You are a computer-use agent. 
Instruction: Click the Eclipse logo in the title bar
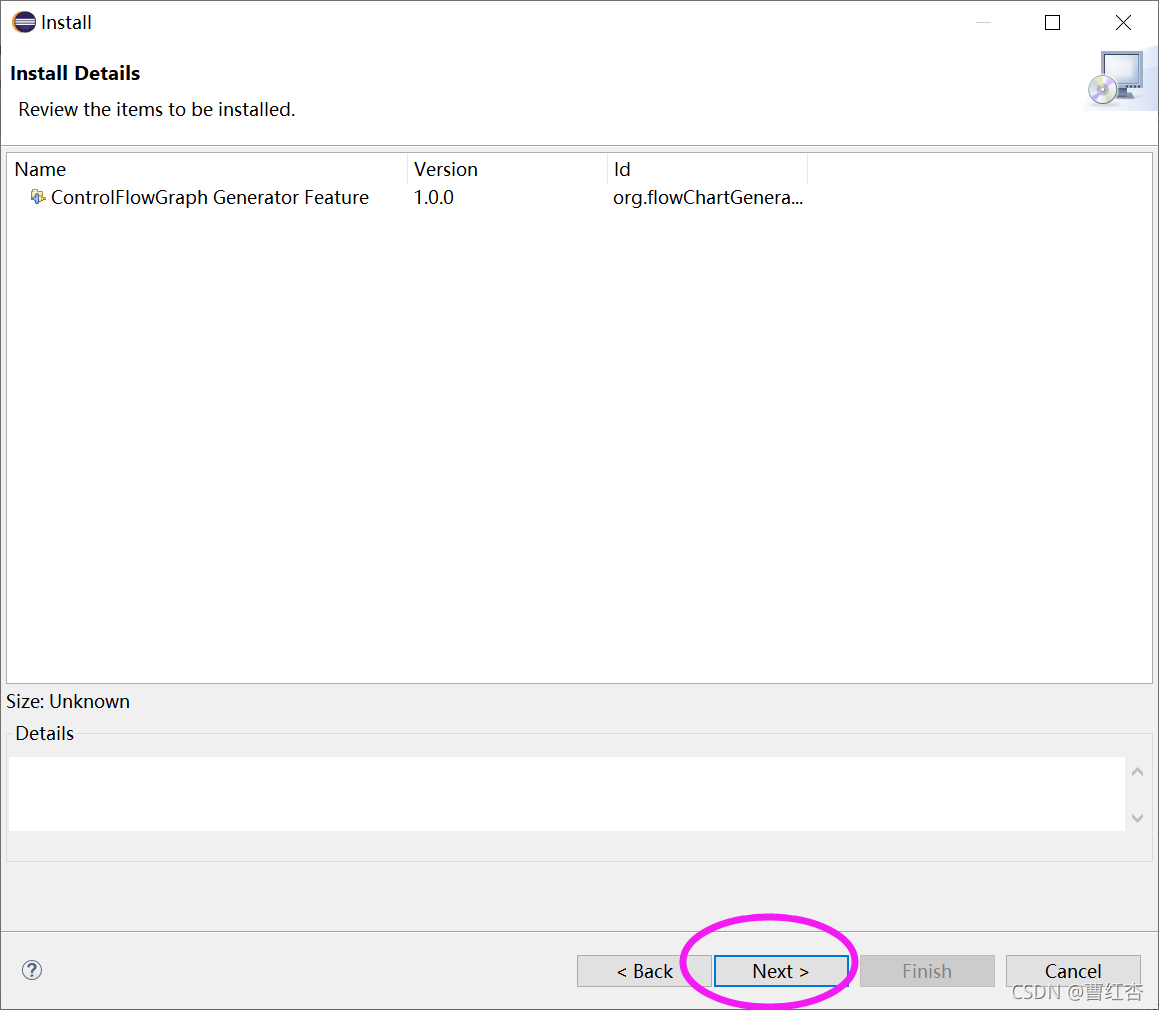[22, 22]
